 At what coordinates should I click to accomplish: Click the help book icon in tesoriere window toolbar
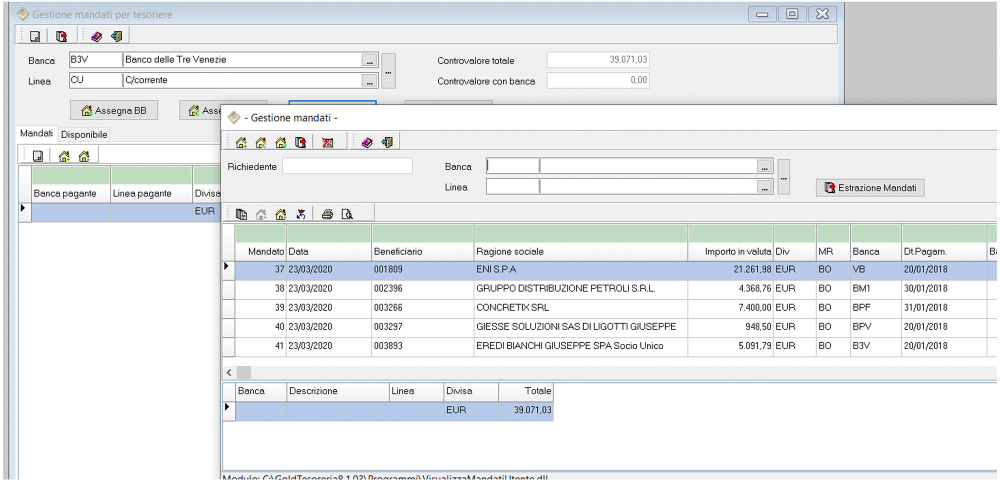point(97,37)
